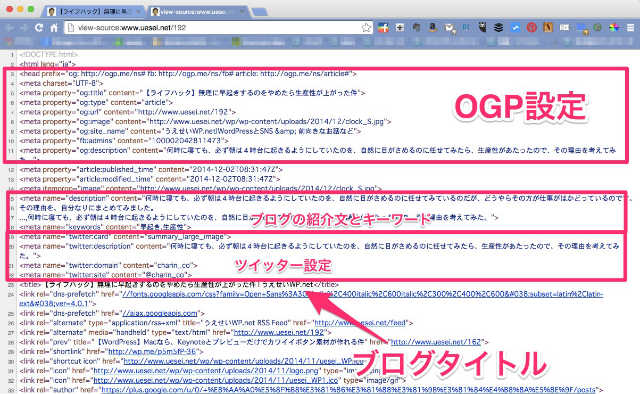Open the fonts.googleapis.com dns-prefetch link
Viewport: 640px width, 394px height.
[362, 294]
